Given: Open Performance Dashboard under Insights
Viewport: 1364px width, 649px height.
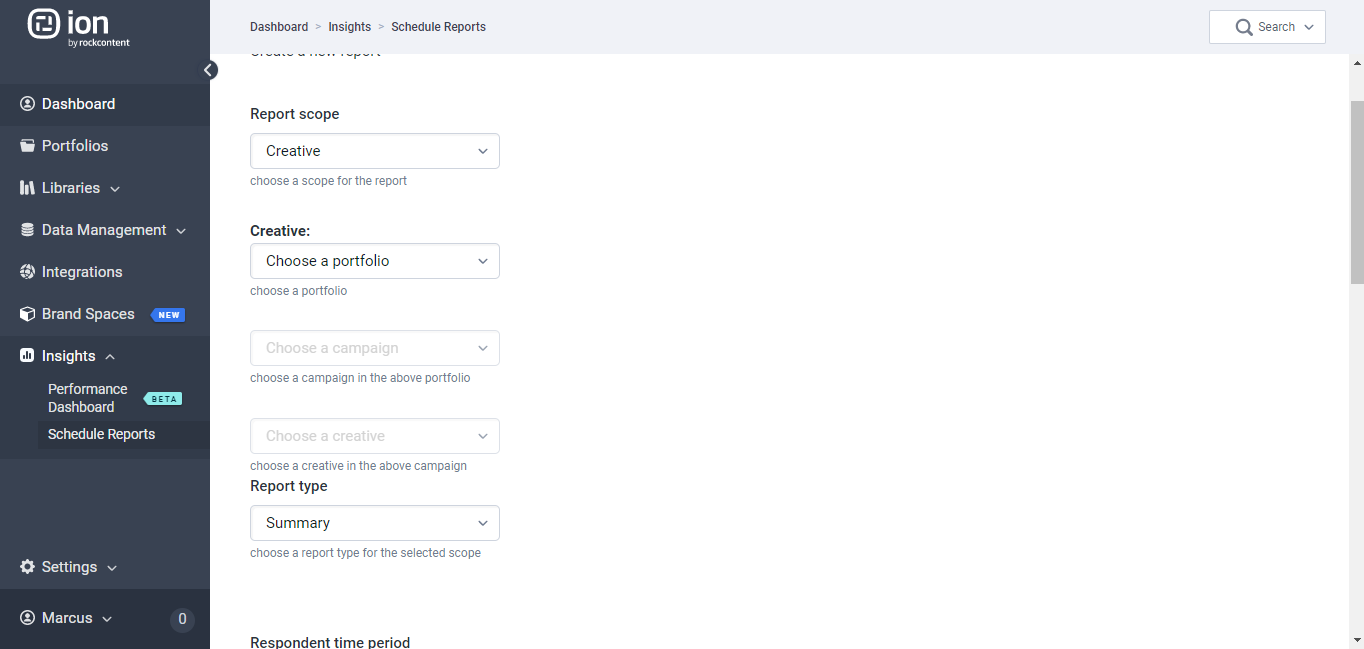Looking at the screenshot, I should (88, 398).
